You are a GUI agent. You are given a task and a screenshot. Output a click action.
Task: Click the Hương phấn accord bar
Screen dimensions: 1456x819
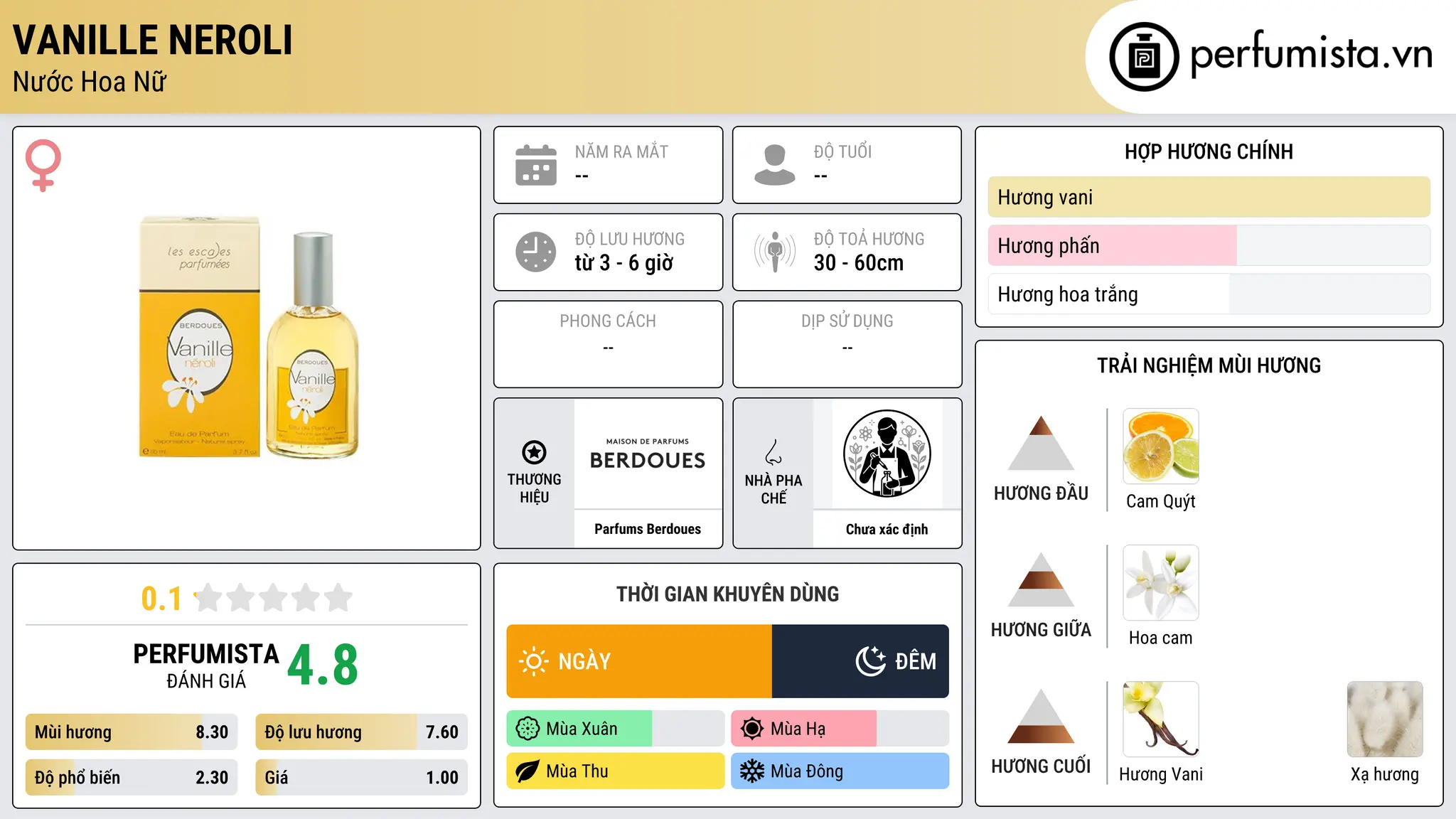point(1209,245)
